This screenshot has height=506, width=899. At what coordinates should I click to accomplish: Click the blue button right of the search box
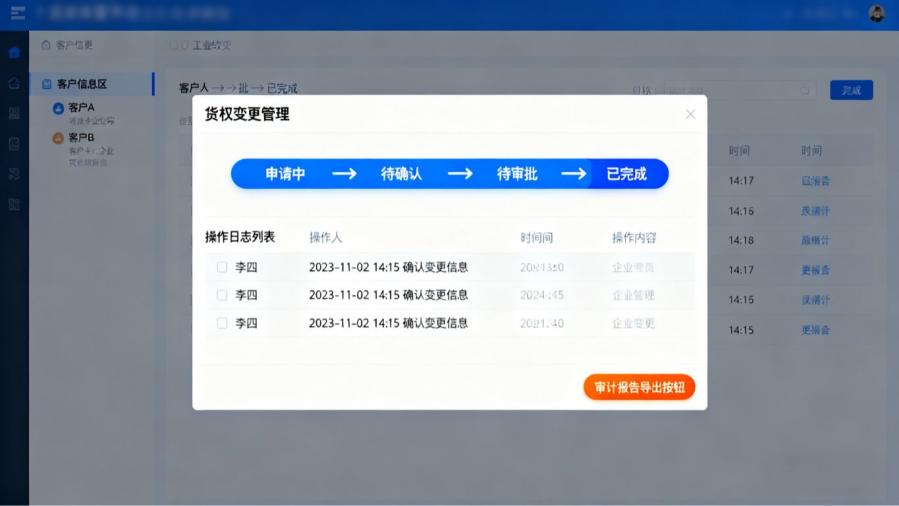(x=851, y=90)
